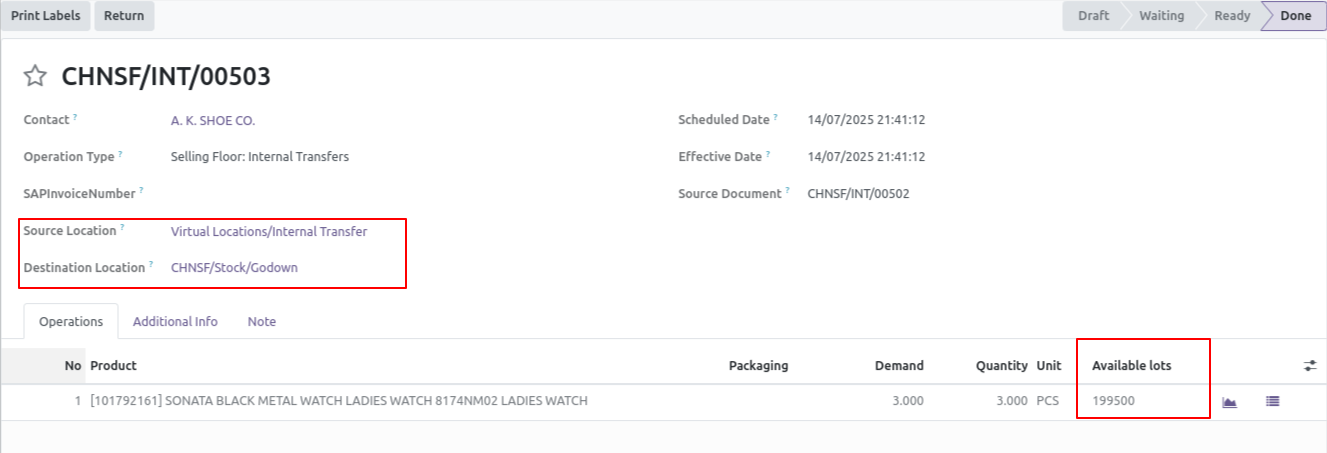Click help mark beside Scheduled Date

(x=775, y=117)
